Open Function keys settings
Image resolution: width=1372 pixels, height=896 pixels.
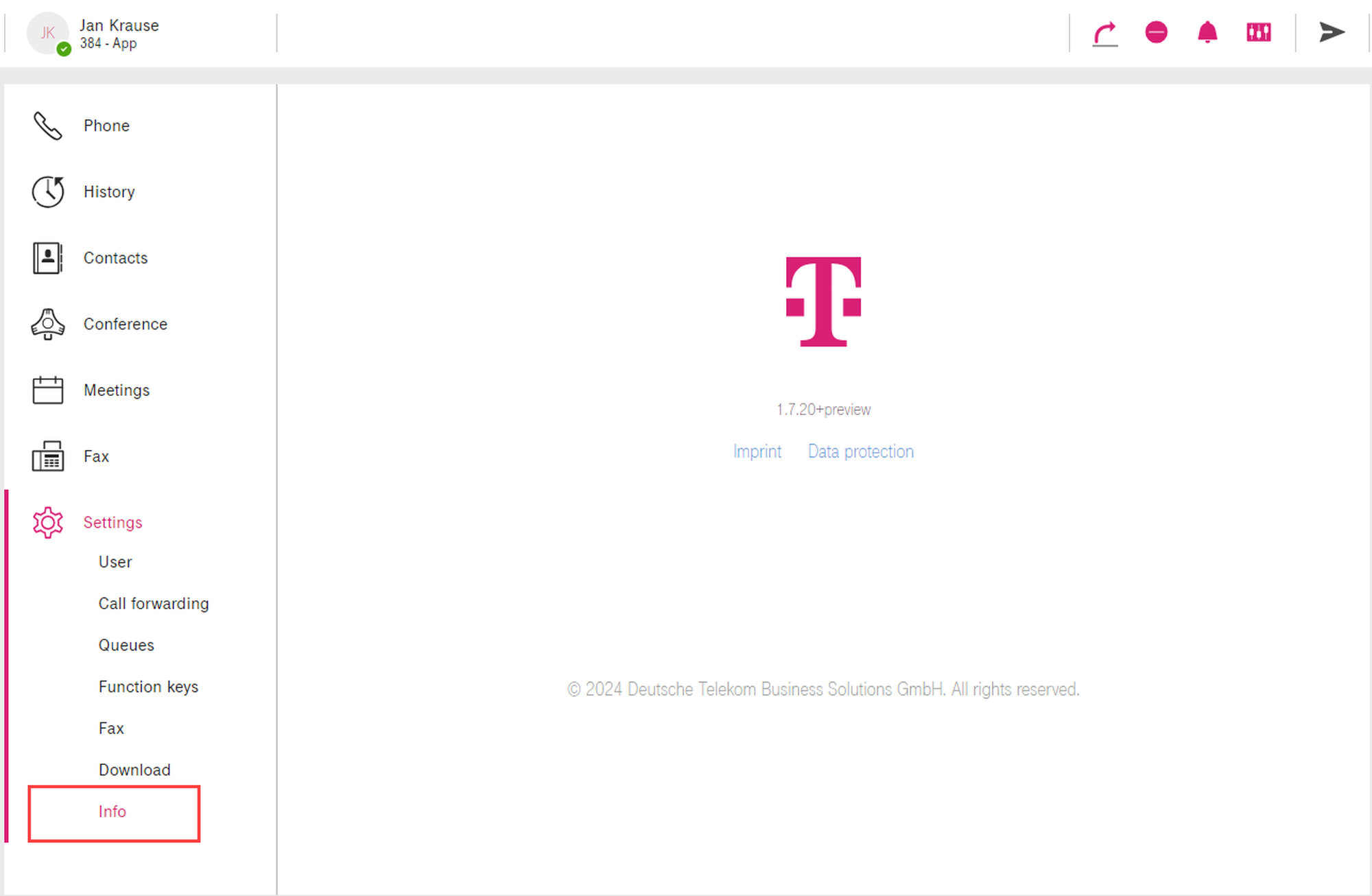pyautogui.click(x=148, y=687)
